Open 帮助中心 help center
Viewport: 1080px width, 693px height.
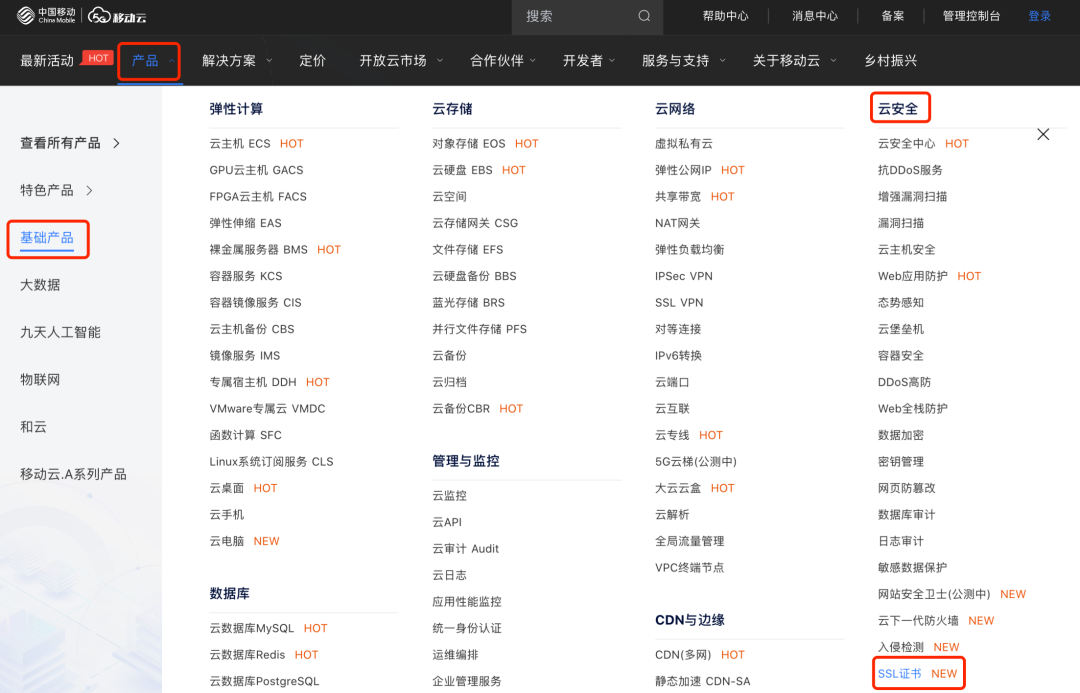pos(725,16)
